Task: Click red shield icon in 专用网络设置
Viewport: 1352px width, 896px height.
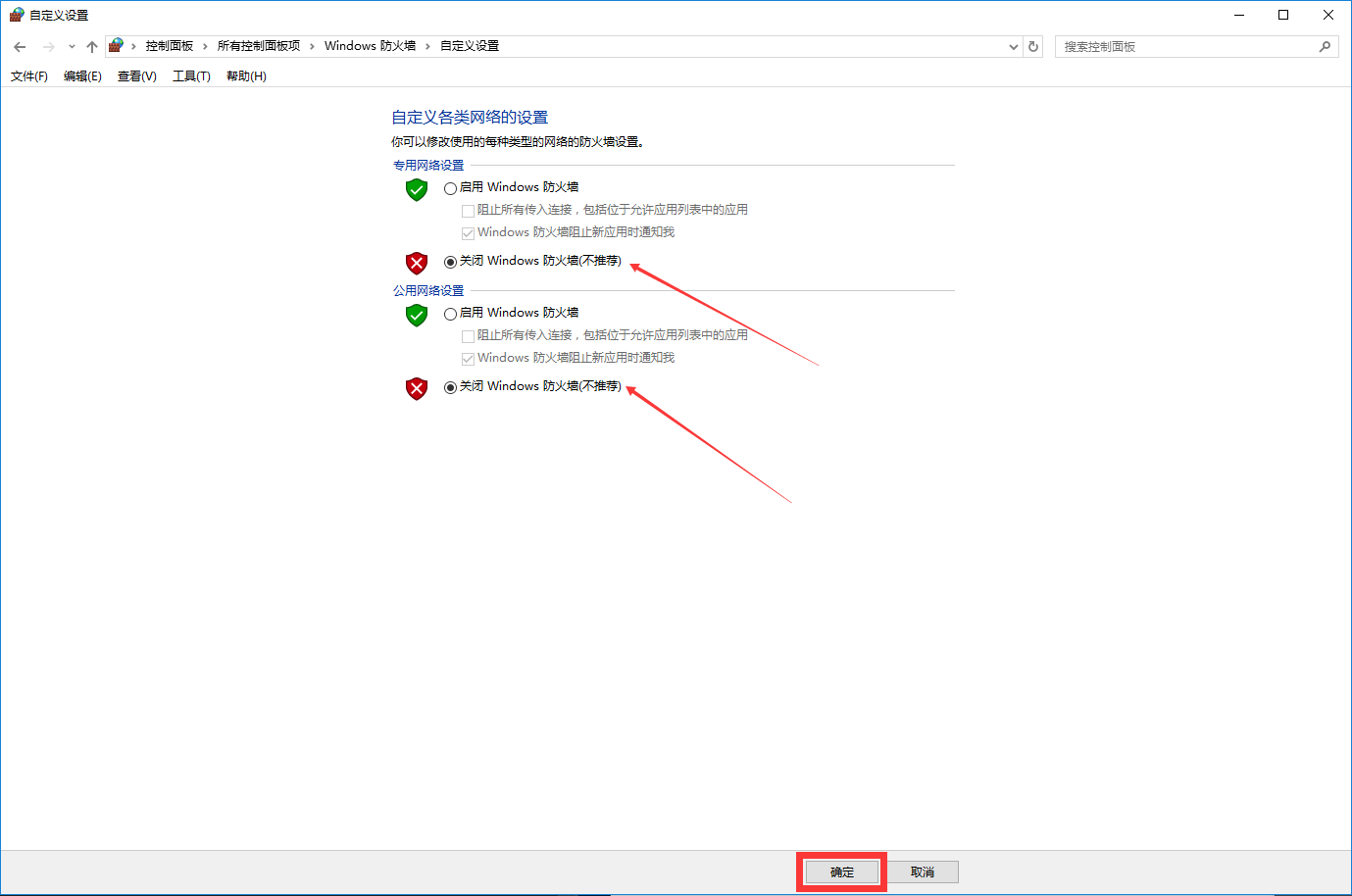Action: click(x=417, y=263)
